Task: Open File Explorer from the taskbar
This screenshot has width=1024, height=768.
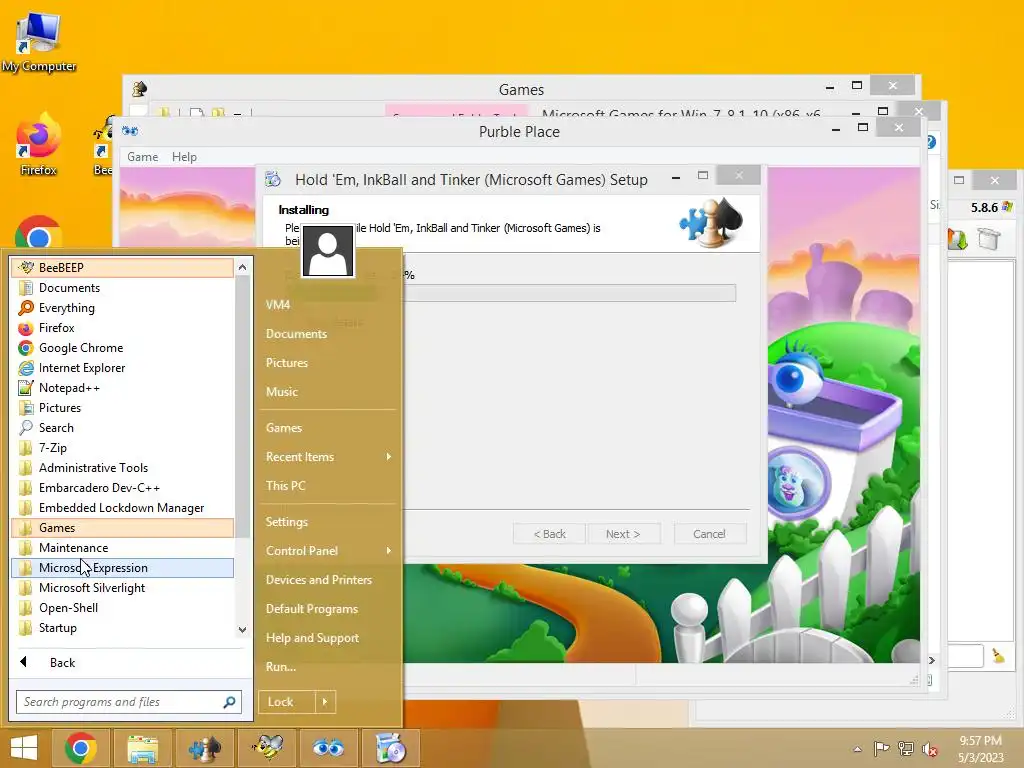Action: click(143, 748)
